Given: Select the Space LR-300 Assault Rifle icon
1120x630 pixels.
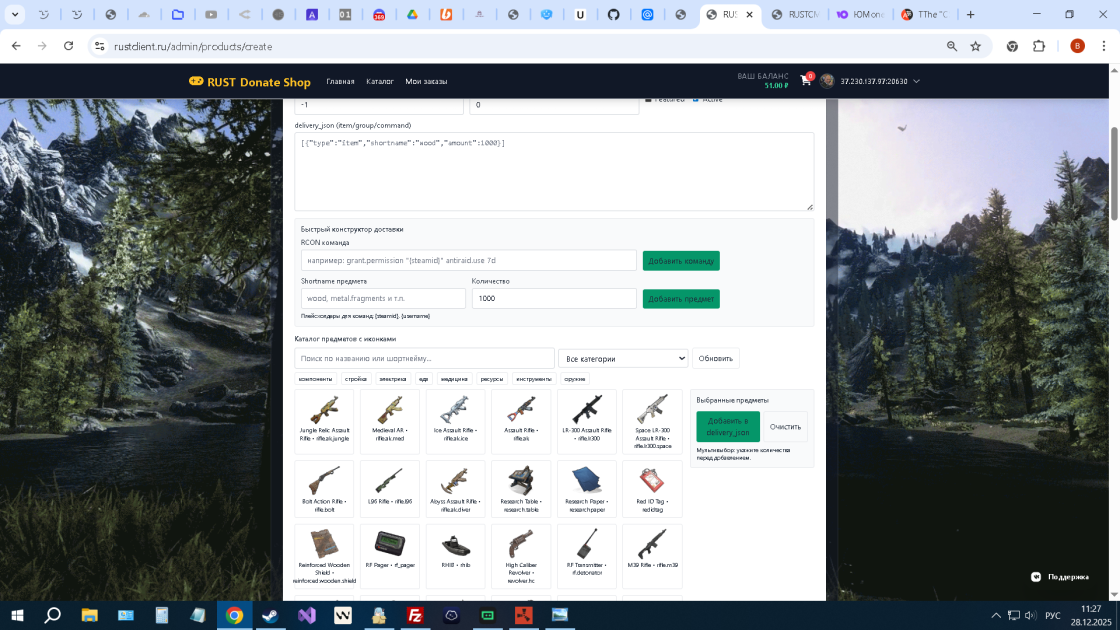Looking at the screenshot, I should pos(652,410).
